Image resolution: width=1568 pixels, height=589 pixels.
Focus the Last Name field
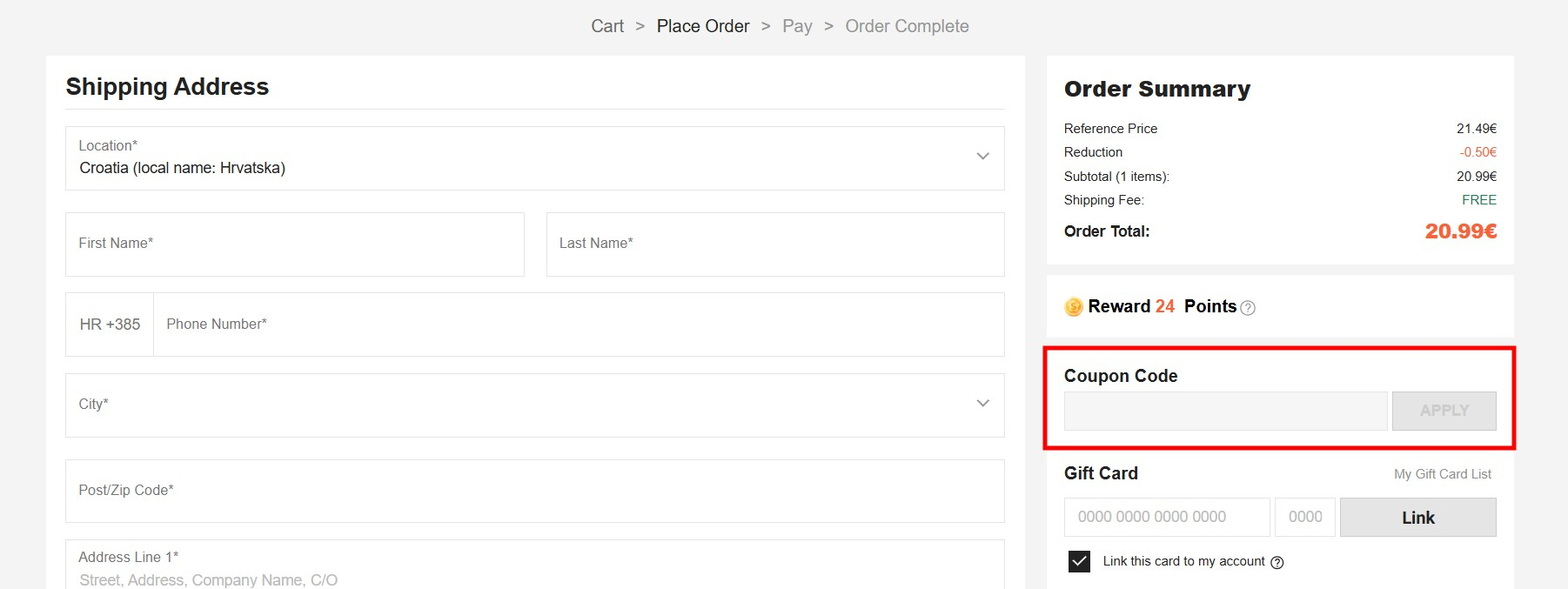click(x=775, y=244)
